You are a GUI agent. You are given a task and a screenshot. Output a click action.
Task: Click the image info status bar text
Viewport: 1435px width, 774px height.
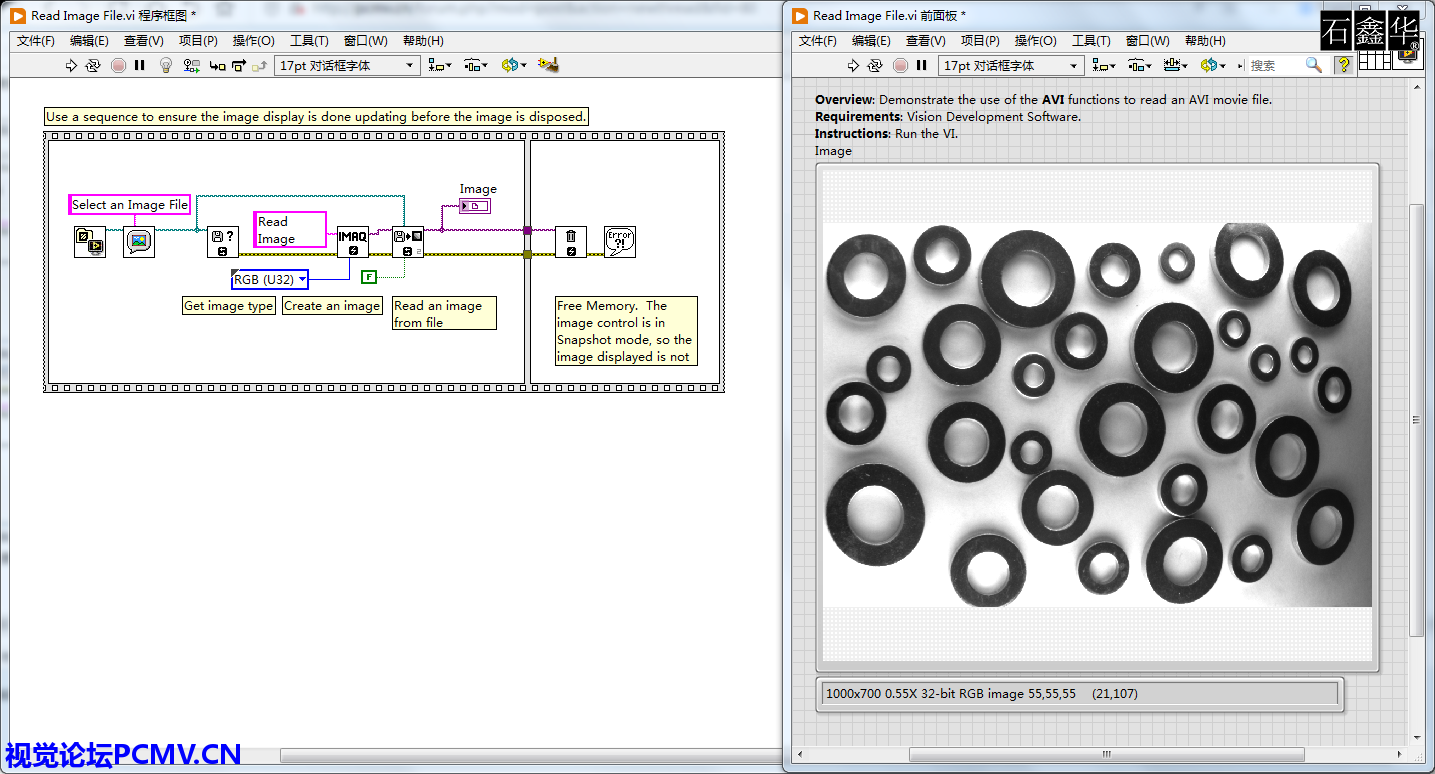981,693
